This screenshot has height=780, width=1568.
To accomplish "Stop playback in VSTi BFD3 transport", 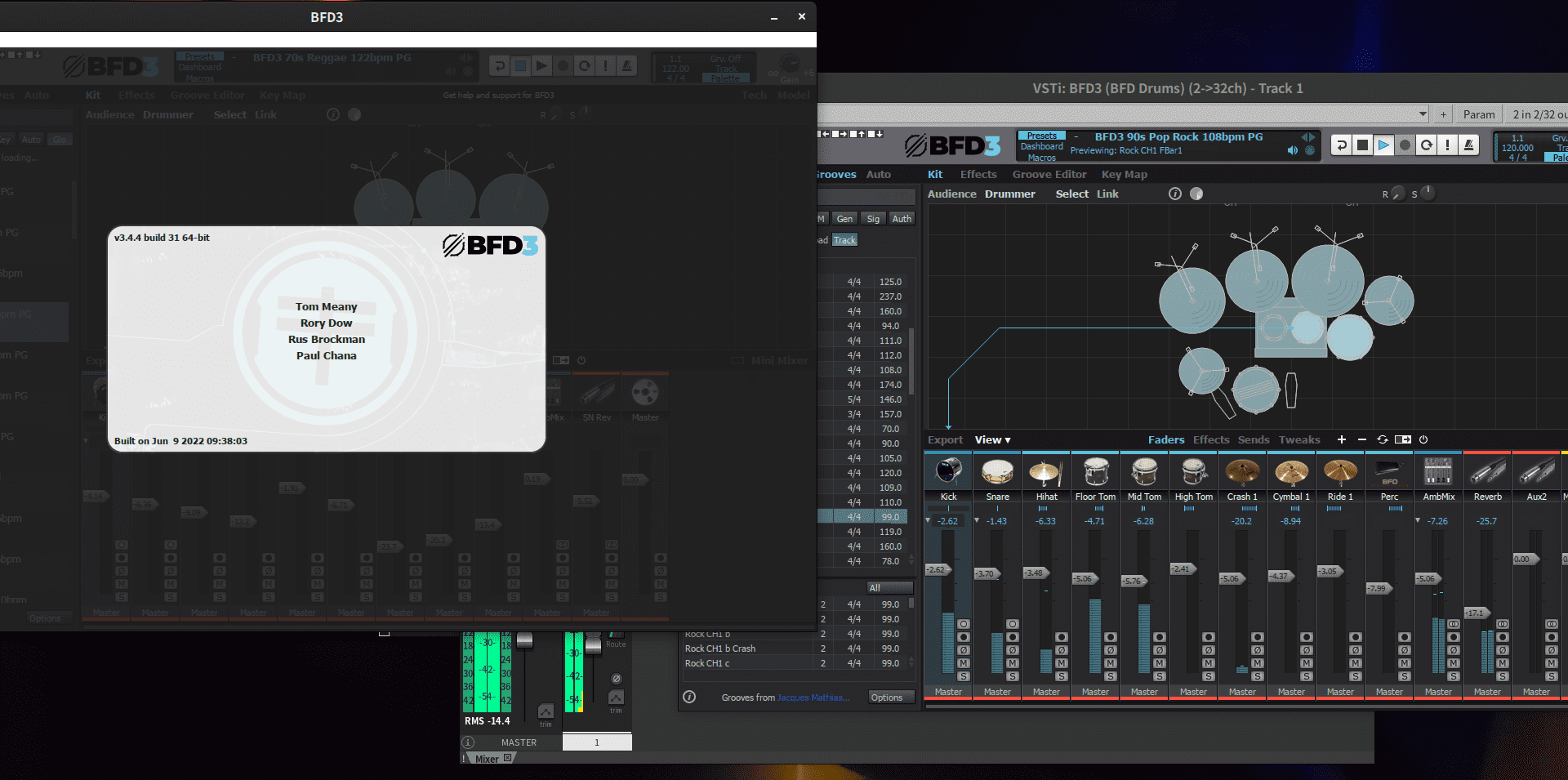I will (x=1362, y=145).
